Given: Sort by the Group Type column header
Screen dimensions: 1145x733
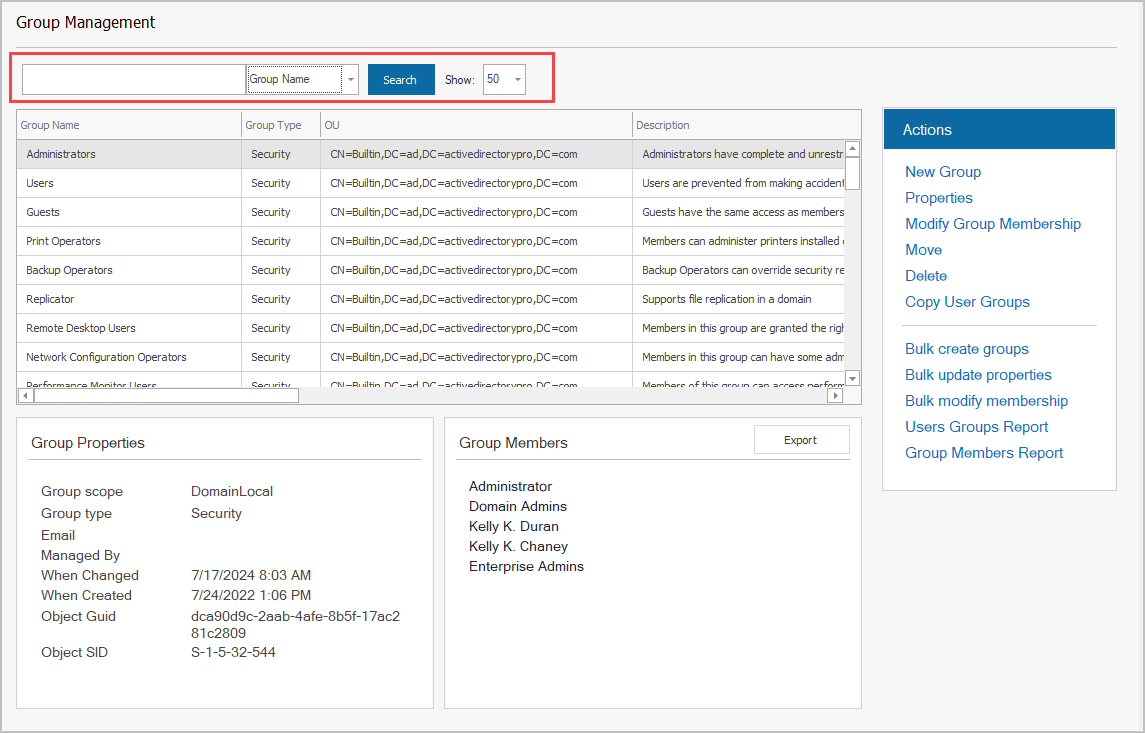Looking at the screenshot, I should [273, 125].
